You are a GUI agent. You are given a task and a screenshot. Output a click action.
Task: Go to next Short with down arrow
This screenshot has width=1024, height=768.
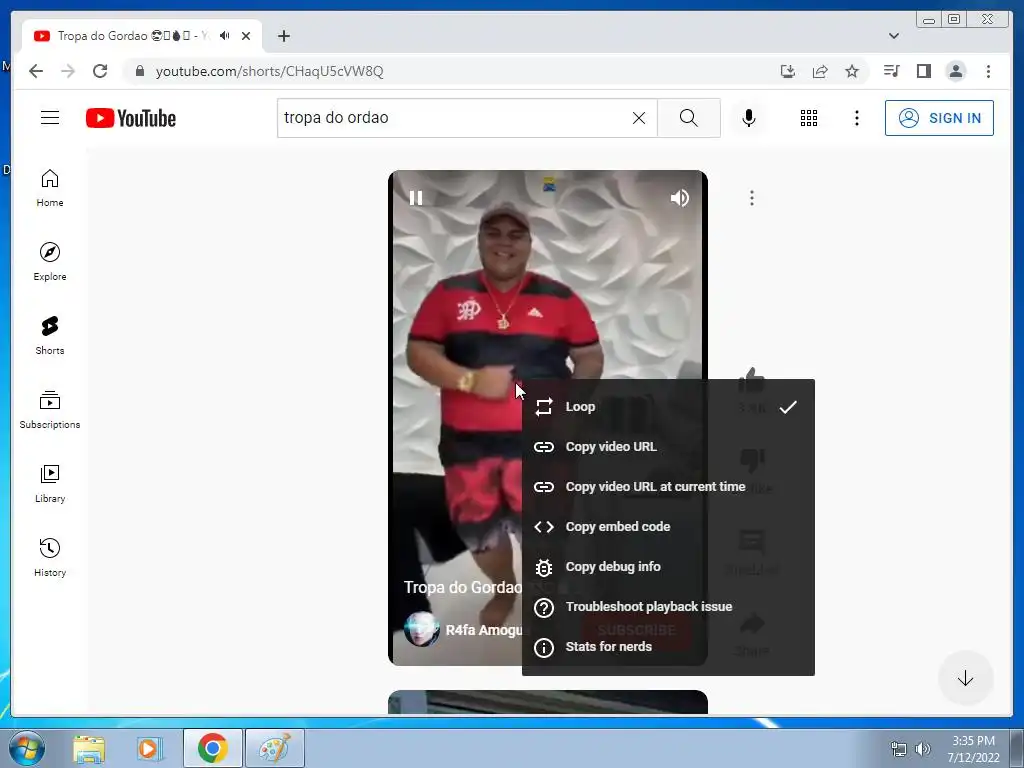click(x=965, y=678)
